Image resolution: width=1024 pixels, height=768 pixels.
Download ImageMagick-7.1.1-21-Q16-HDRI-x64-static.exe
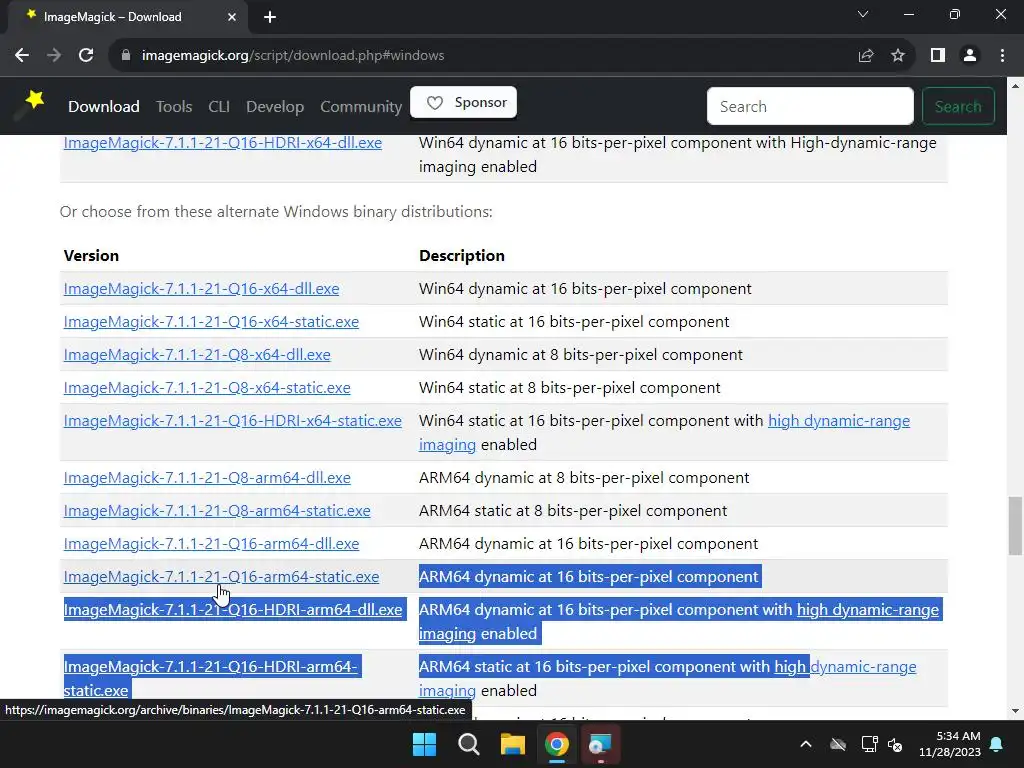point(232,421)
